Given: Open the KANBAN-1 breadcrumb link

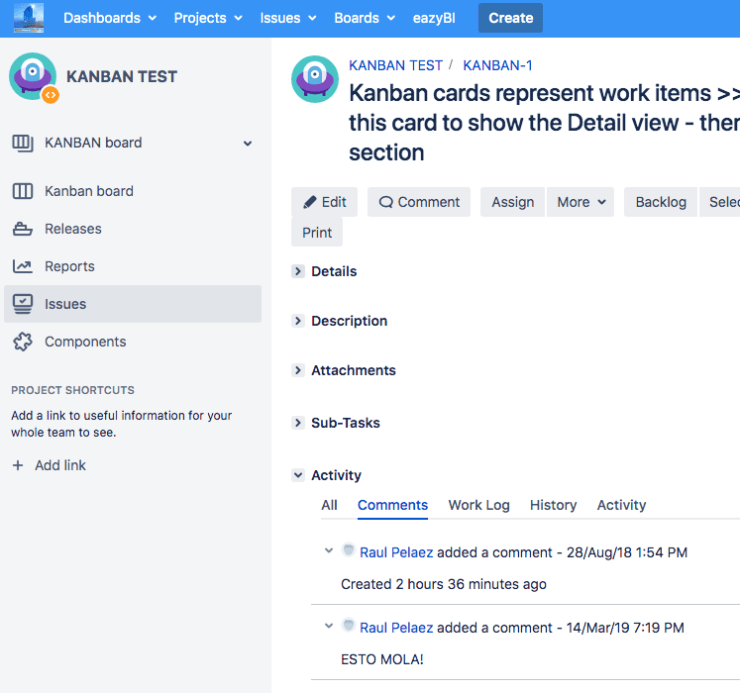Looking at the screenshot, I should [x=497, y=65].
